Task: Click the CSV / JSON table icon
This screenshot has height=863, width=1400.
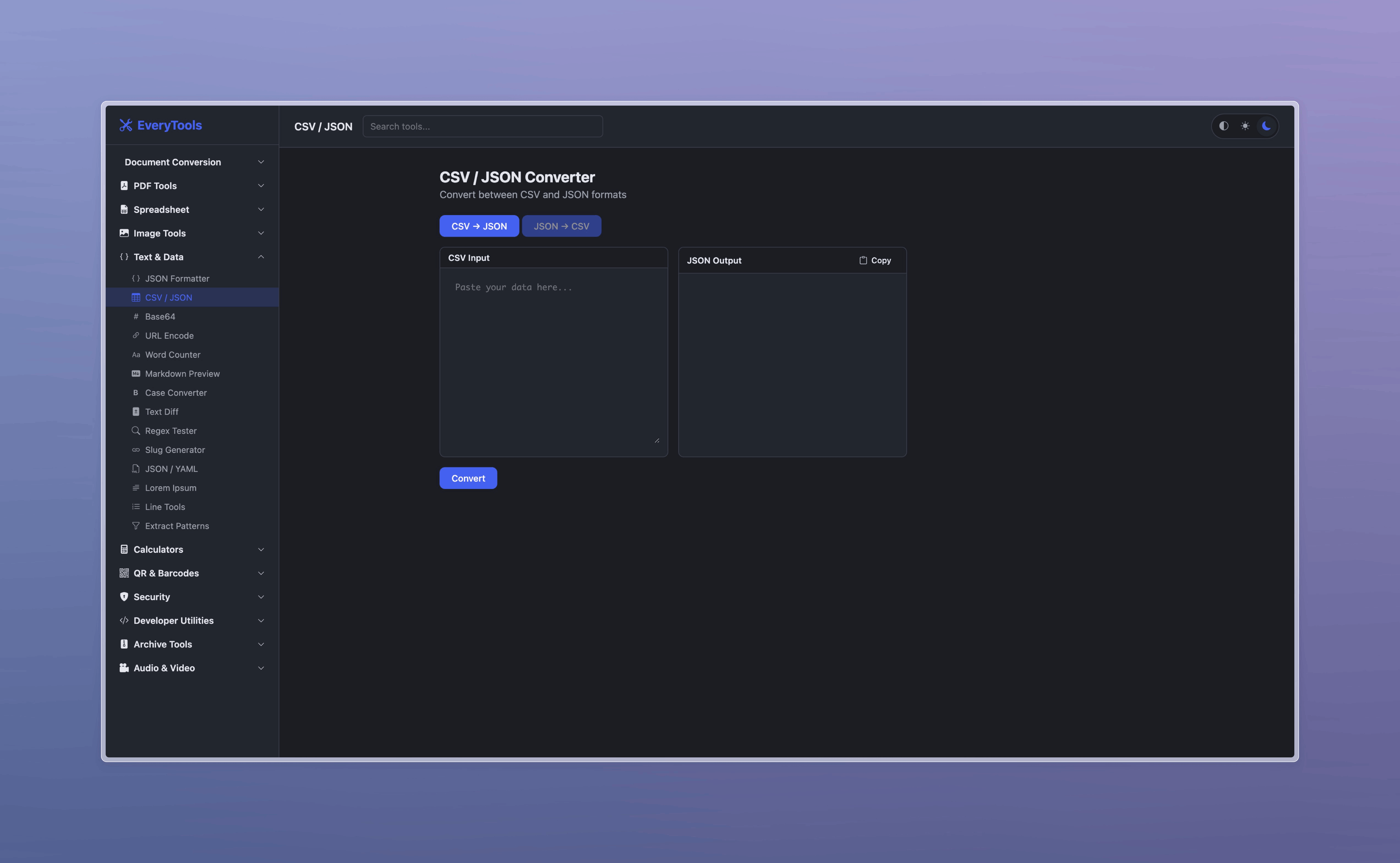Action: (x=136, y=297)
